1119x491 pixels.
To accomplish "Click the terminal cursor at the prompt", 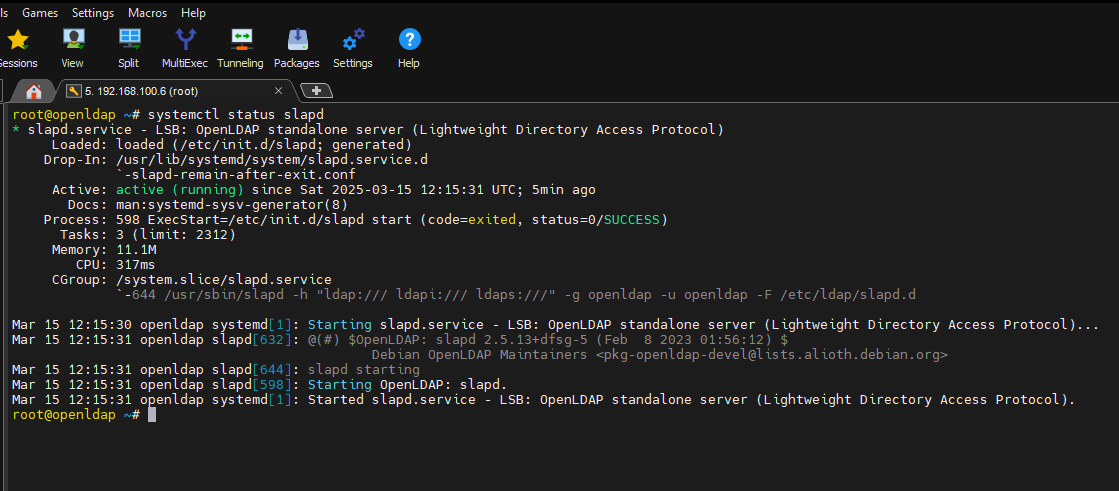I will (152, 415).
